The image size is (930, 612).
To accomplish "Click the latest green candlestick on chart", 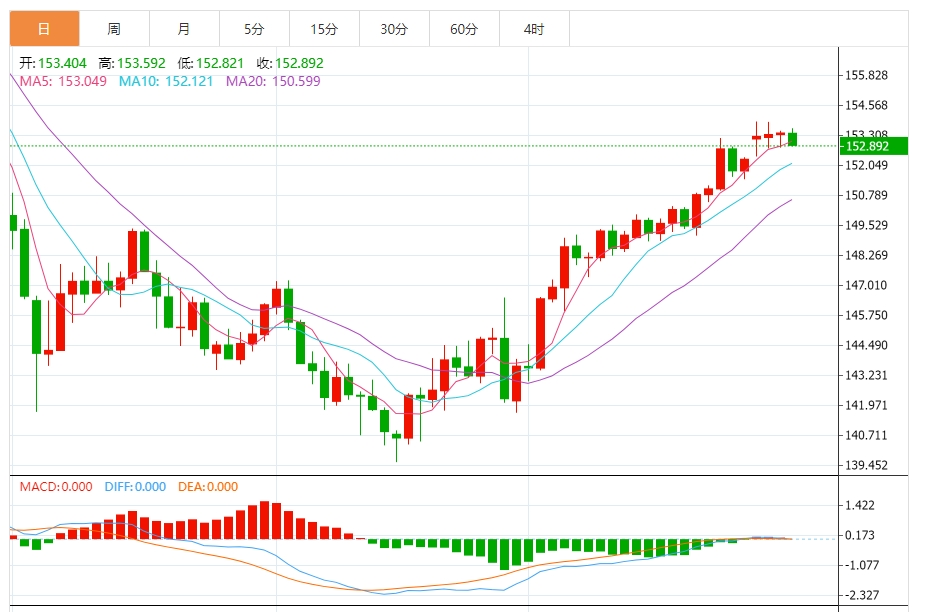I will [x=792, y=139].
